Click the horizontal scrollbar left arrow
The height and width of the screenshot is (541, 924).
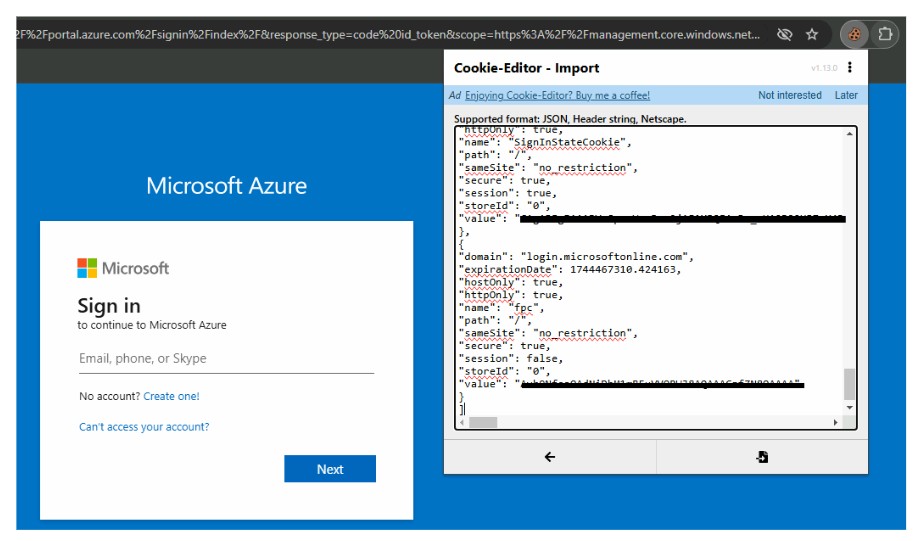[x=462, y=423]
